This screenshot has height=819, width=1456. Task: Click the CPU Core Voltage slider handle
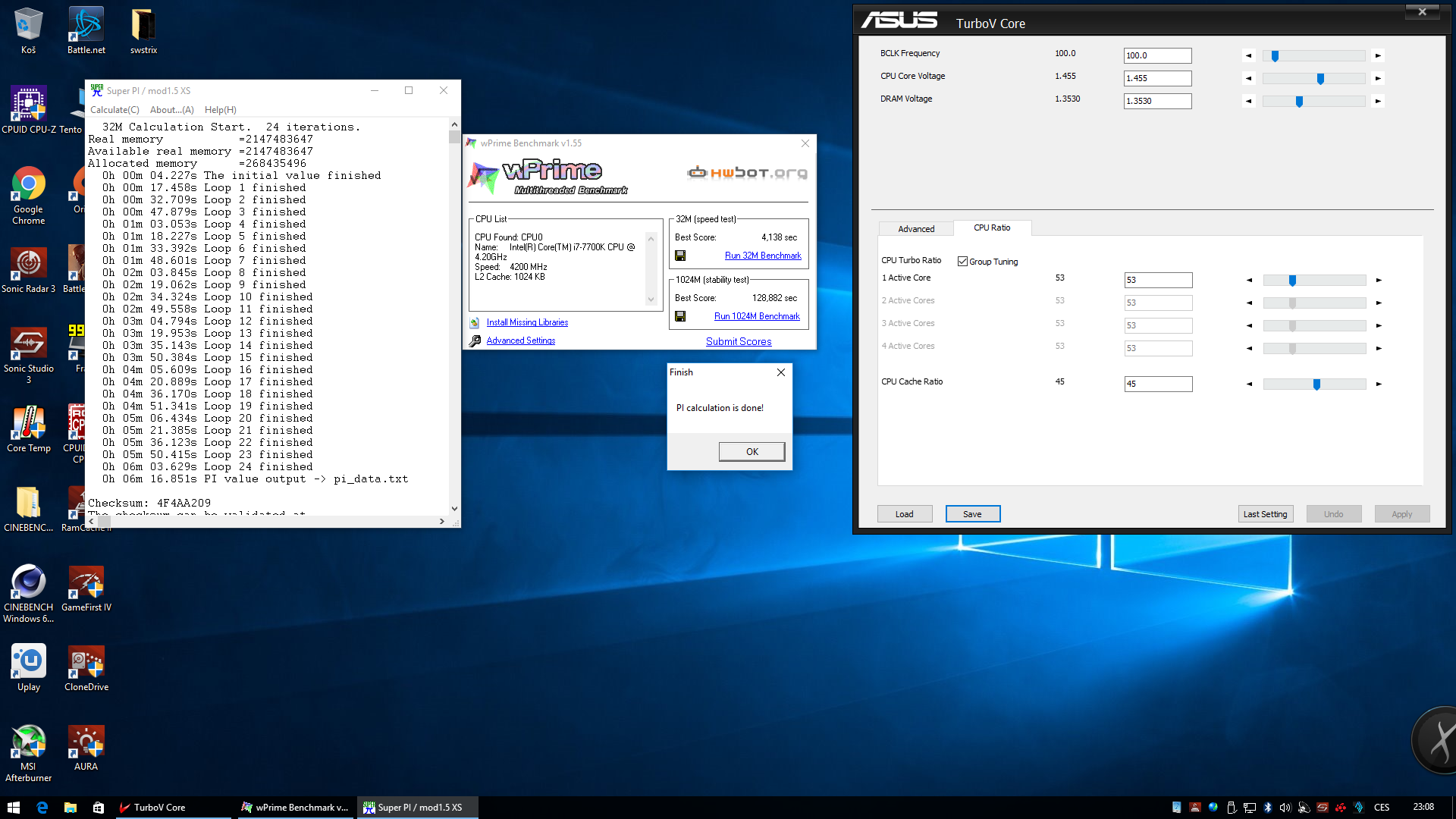point(1320,79)
